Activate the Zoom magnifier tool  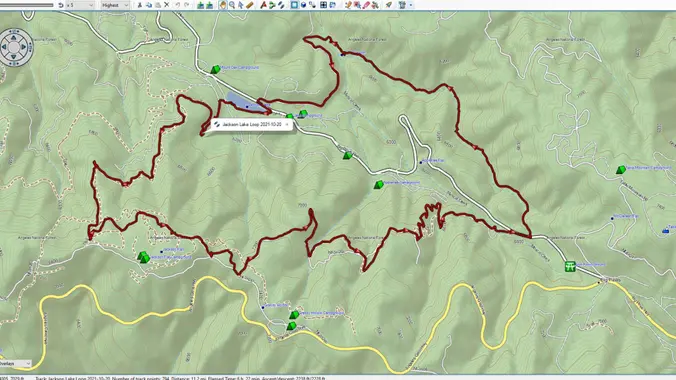(x=232, y=5)
